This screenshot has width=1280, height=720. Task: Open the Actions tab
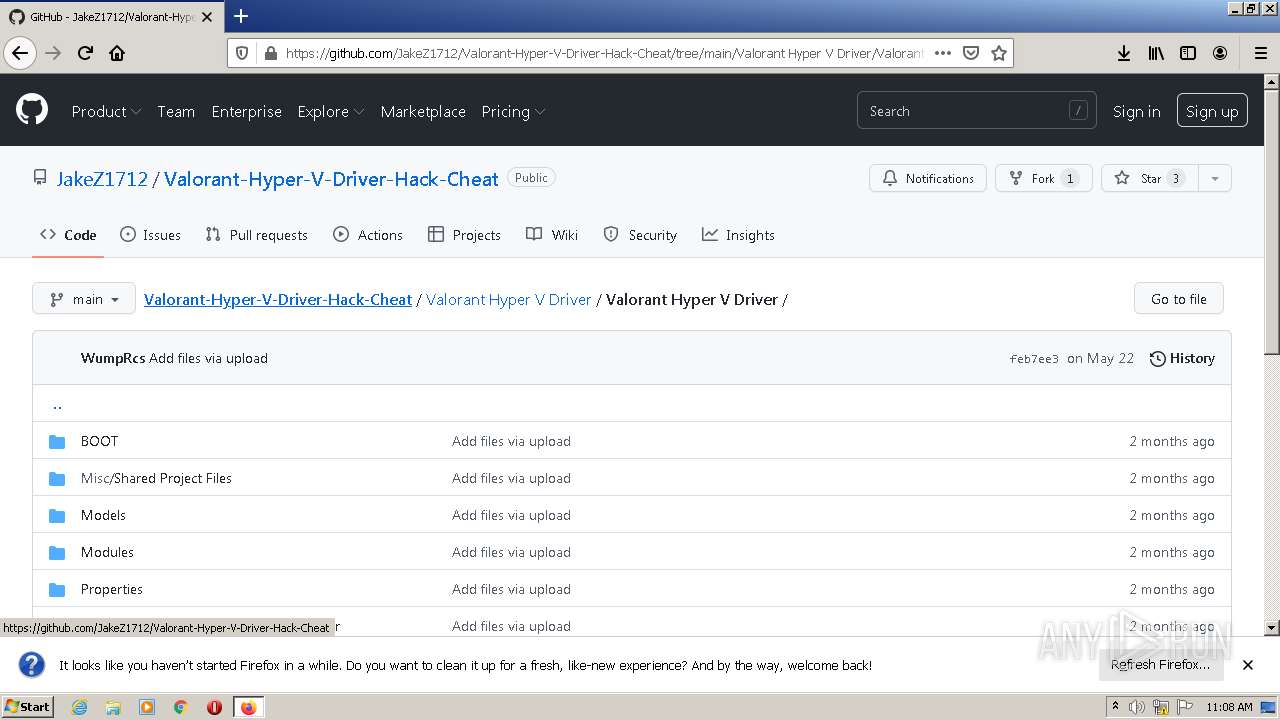pyautogui.click(x=368, y=235)
